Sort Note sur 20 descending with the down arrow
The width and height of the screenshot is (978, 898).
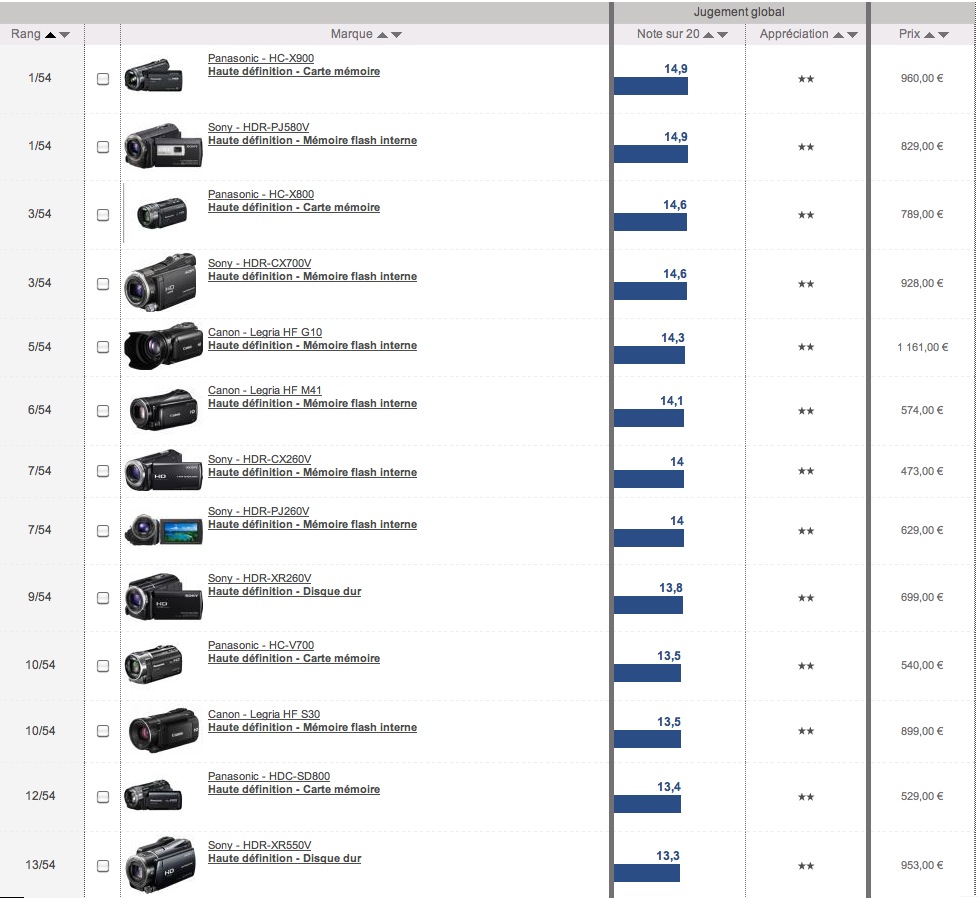(x=722, y=35)
